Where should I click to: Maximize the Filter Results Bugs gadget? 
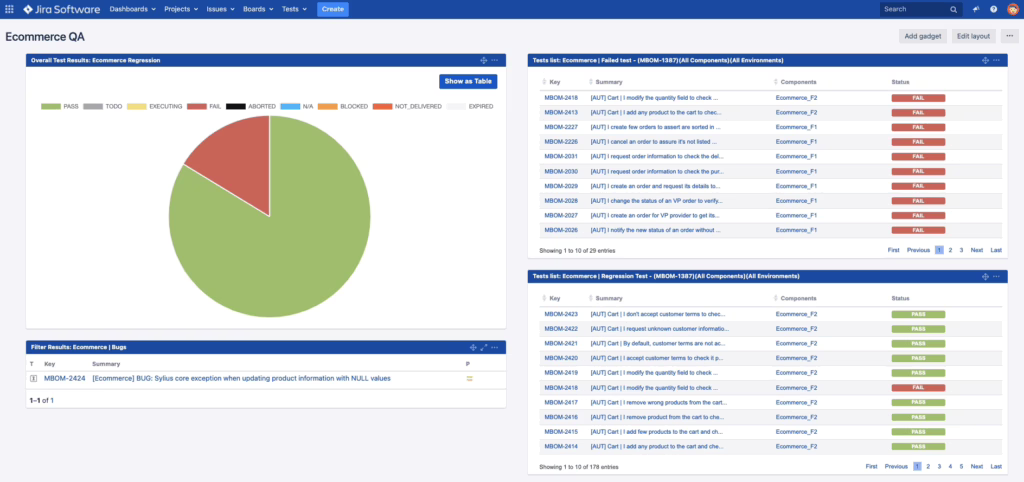(484, 347)
